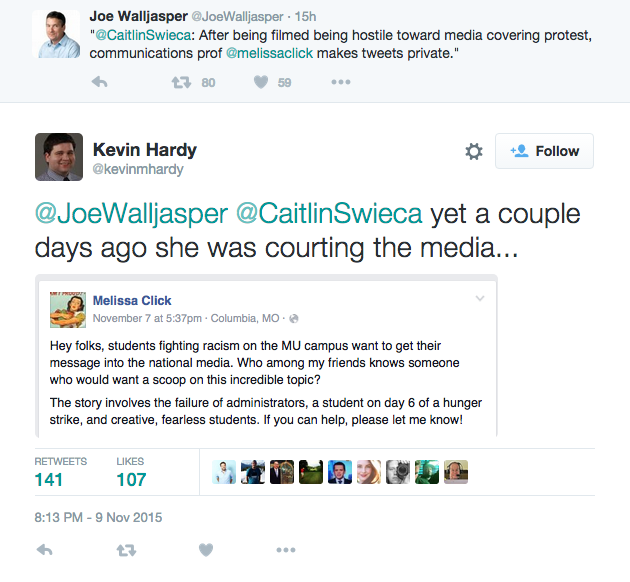The width and height of the screenshot is (630, 582).
Task: Click reply arrow under Kevin Hardy's tweet
Action: coord(44,549)
